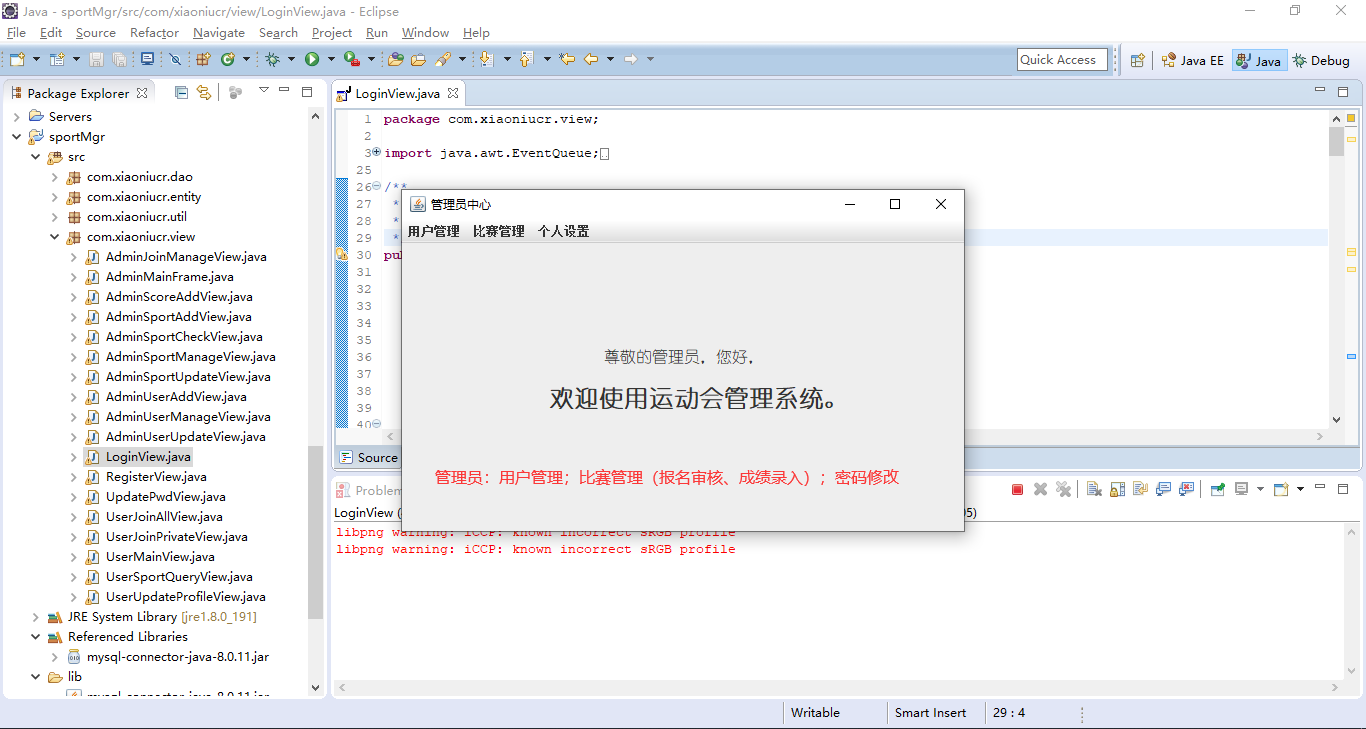Open the Window menu
1366x729 pixels.
(x=425, y=33)
